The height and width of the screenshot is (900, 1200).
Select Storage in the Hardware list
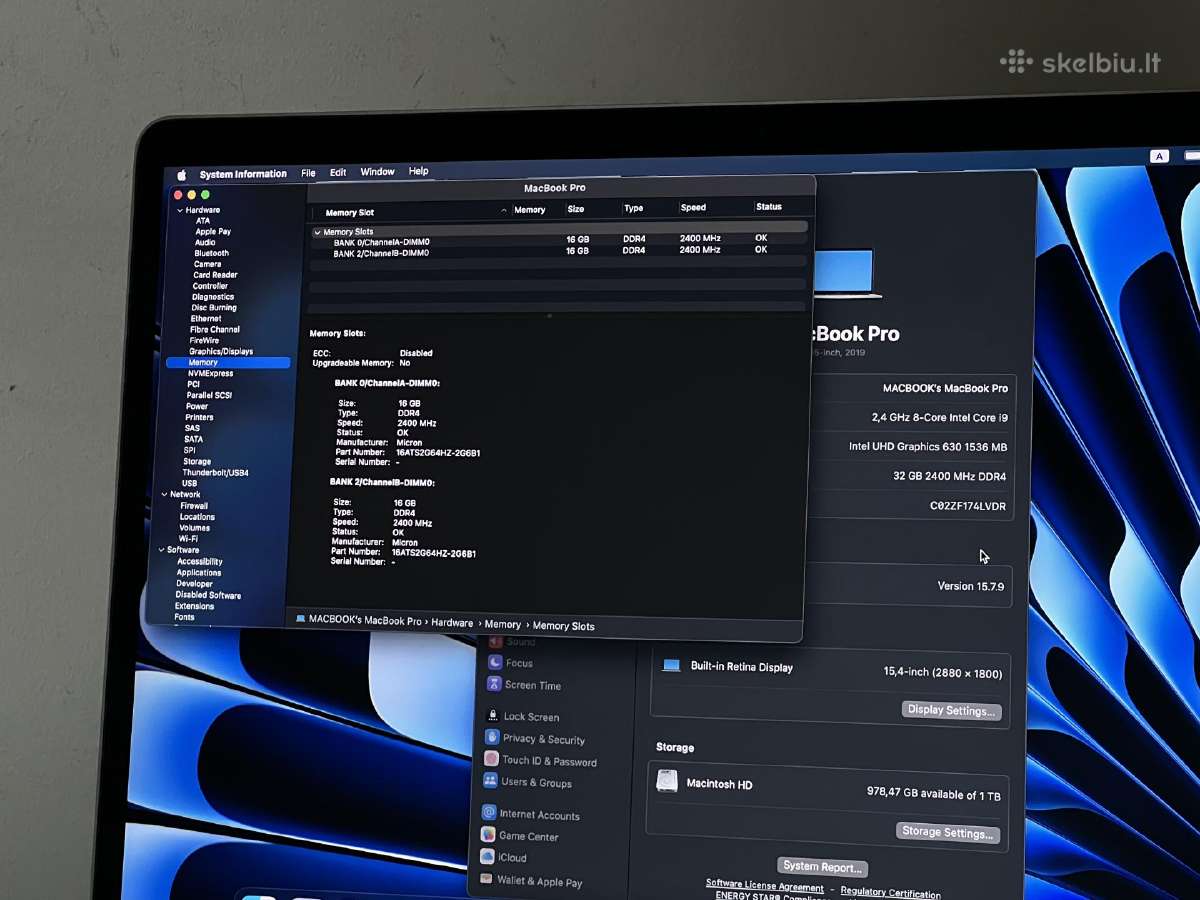(197, 461)
